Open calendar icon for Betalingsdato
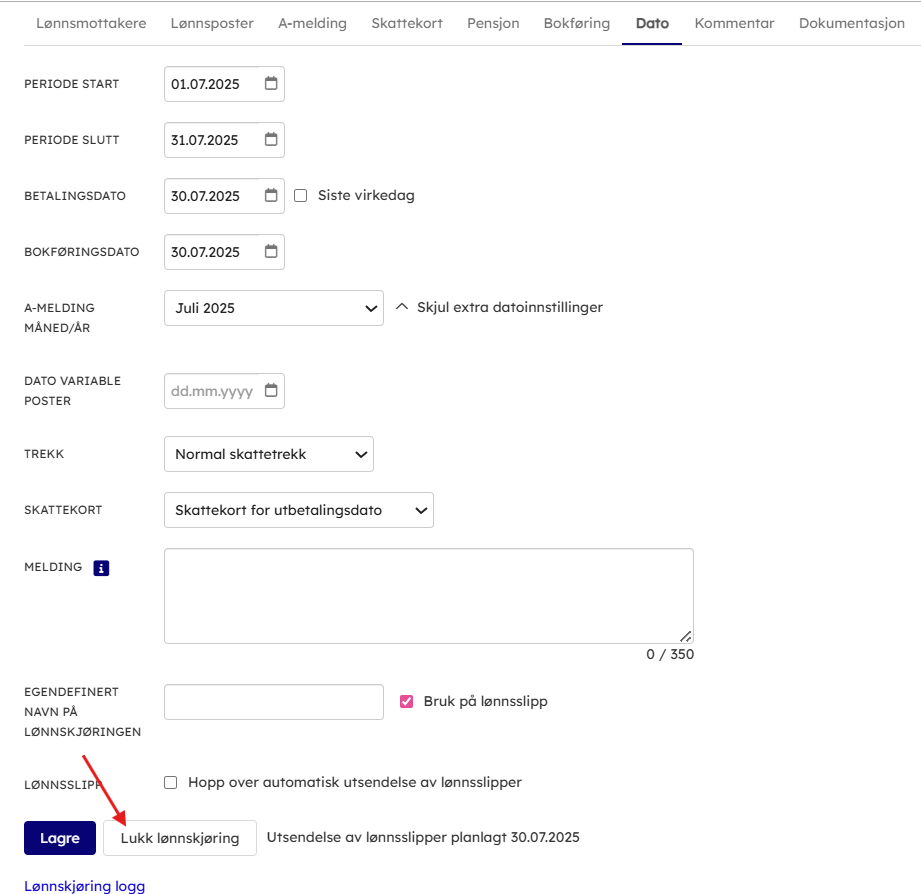The image size is (921, 894). point(271,196)
